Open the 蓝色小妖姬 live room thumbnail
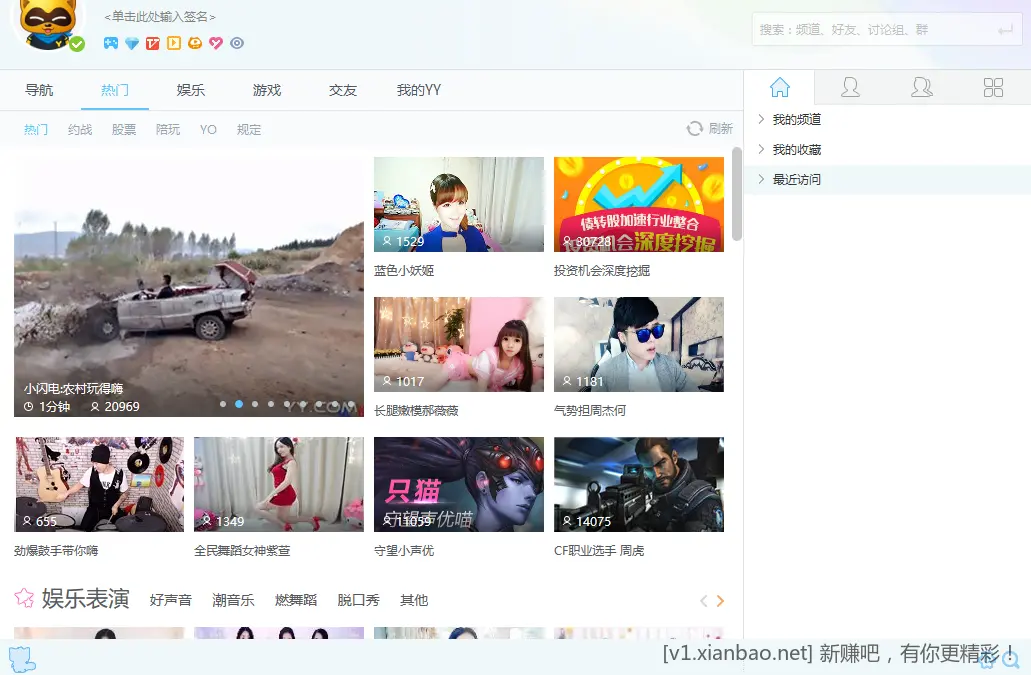The height and width of the screenshot is (675, 1031). [458, 203]
